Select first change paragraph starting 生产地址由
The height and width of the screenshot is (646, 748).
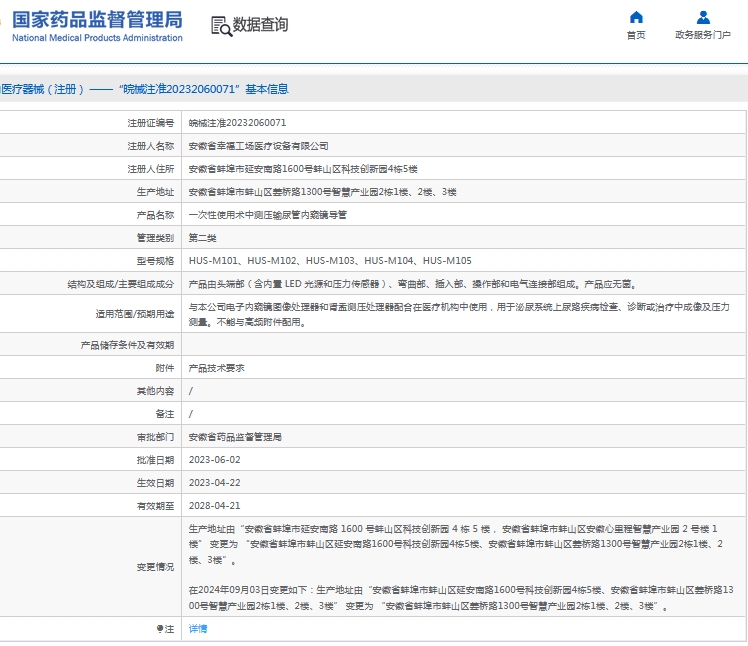coord(456,544)
